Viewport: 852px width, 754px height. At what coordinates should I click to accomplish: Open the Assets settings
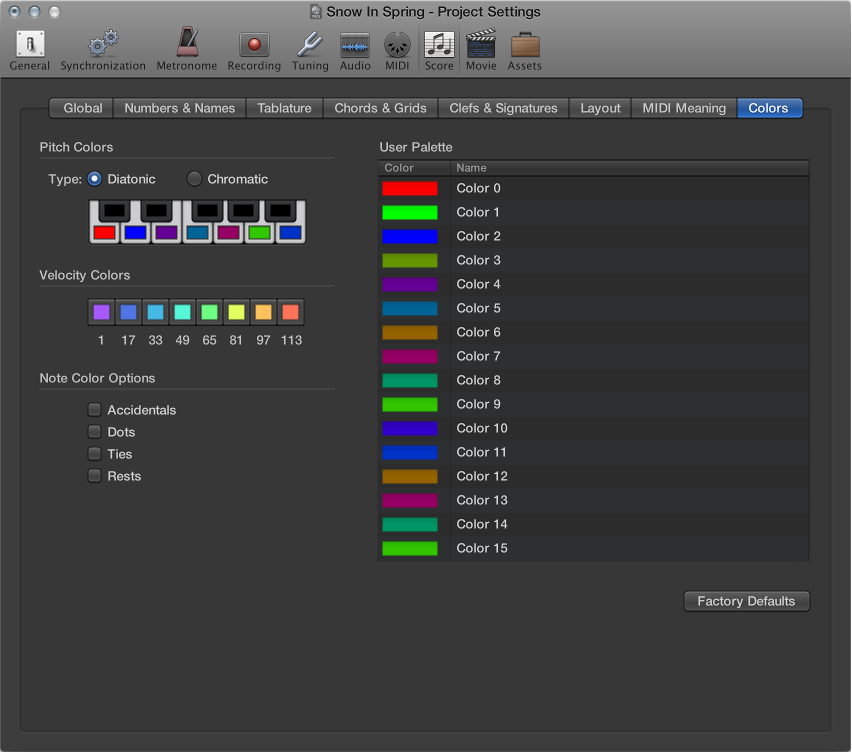tap(524, 45)
